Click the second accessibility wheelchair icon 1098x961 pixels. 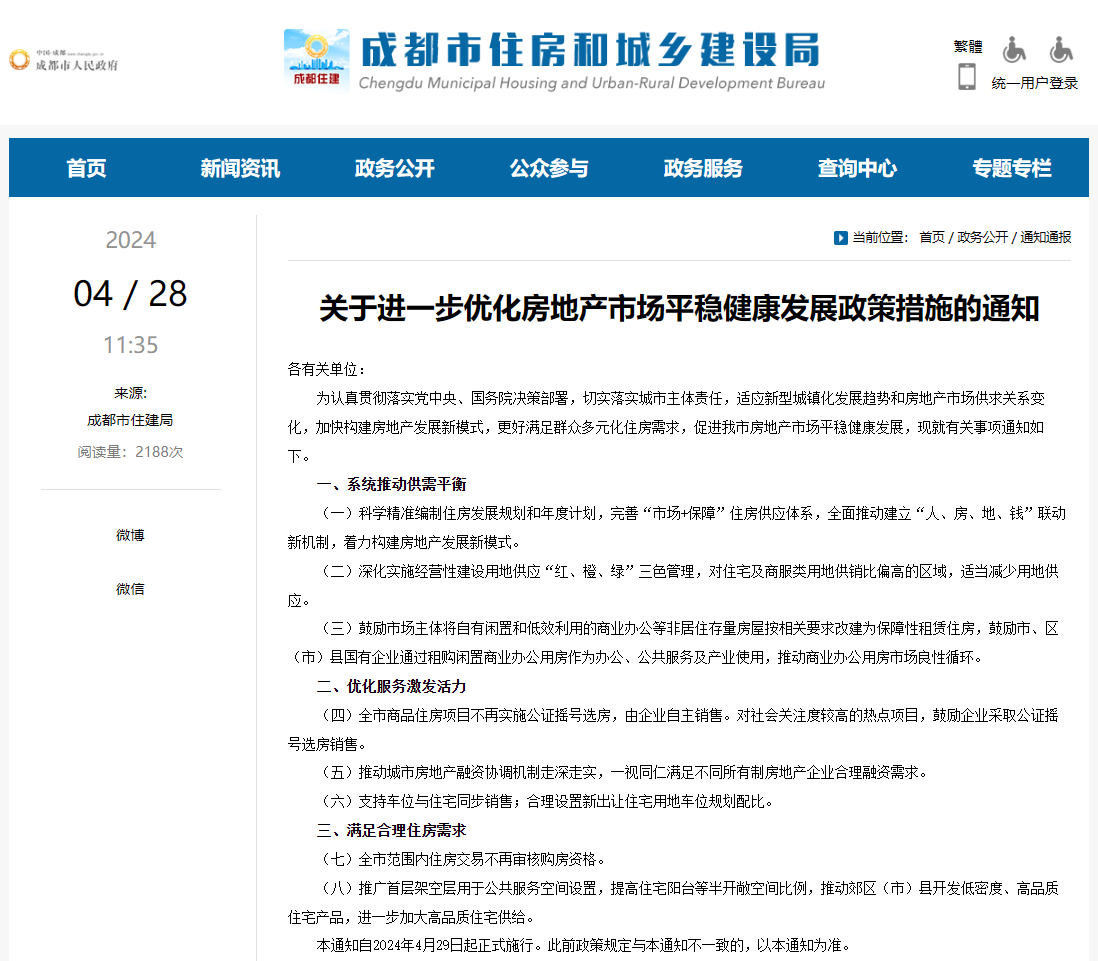[1060, 48]
